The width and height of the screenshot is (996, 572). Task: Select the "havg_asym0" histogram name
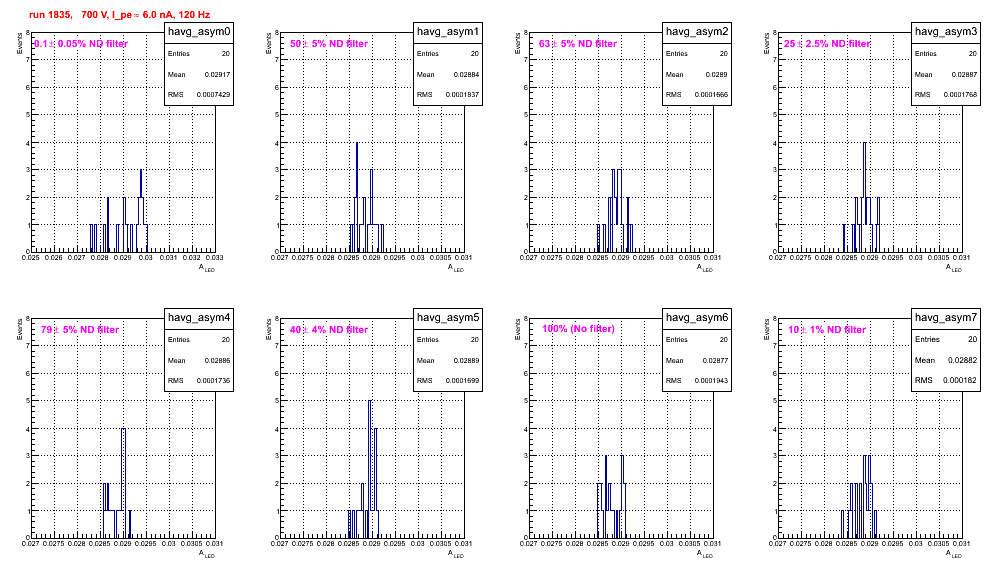(x=199, y=32)
